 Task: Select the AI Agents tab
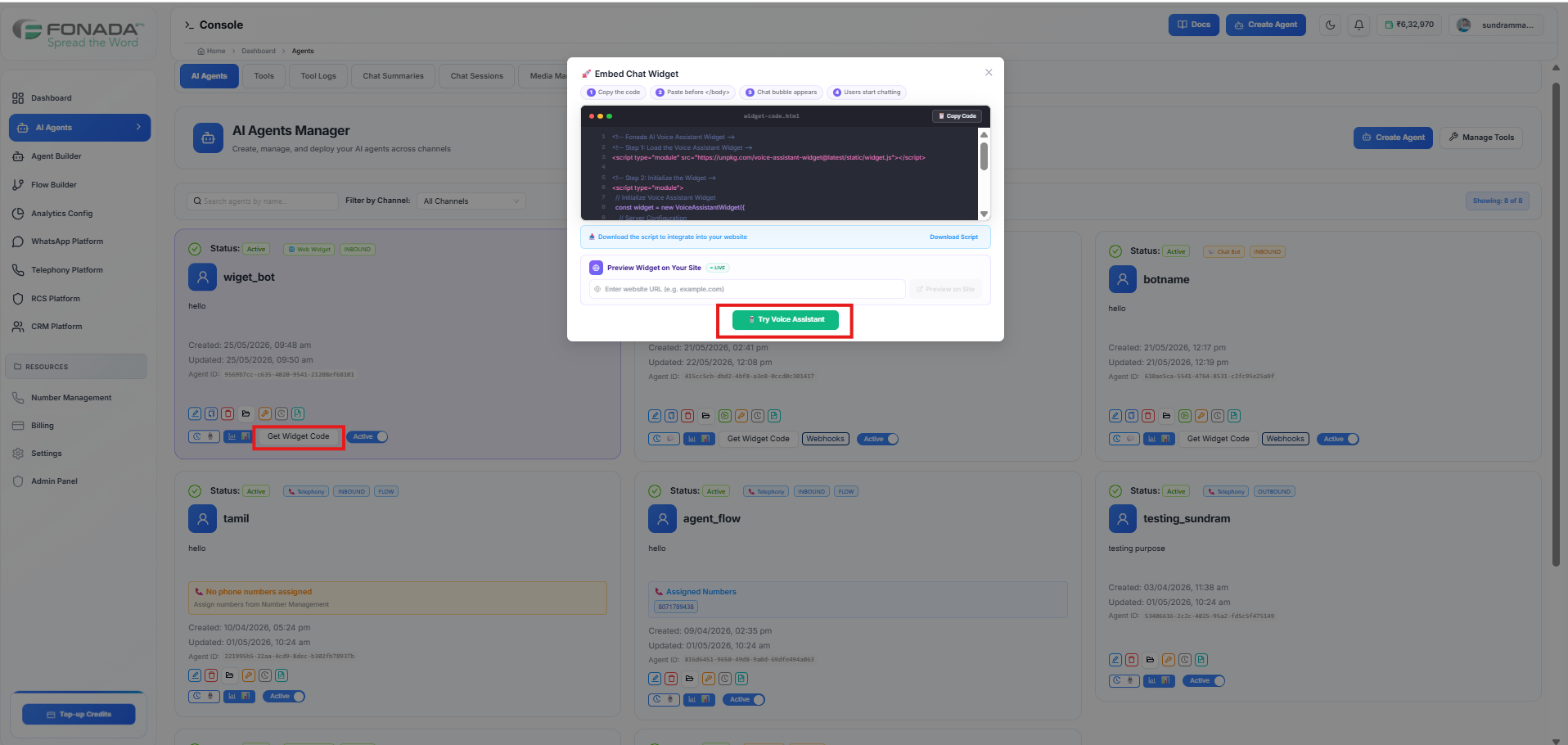coord(210,76)
